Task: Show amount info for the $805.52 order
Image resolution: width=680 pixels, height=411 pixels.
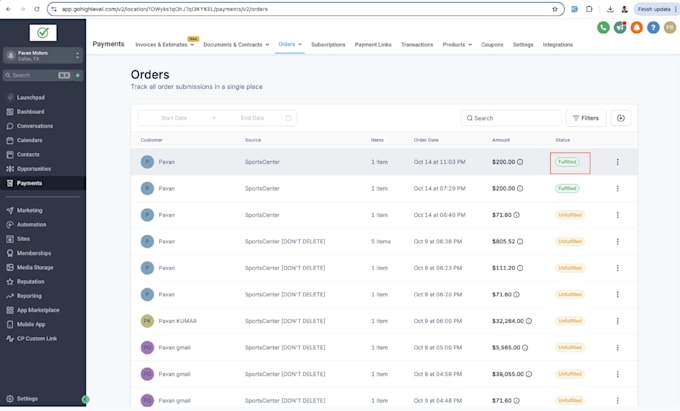Action: (x=520, y=241)
